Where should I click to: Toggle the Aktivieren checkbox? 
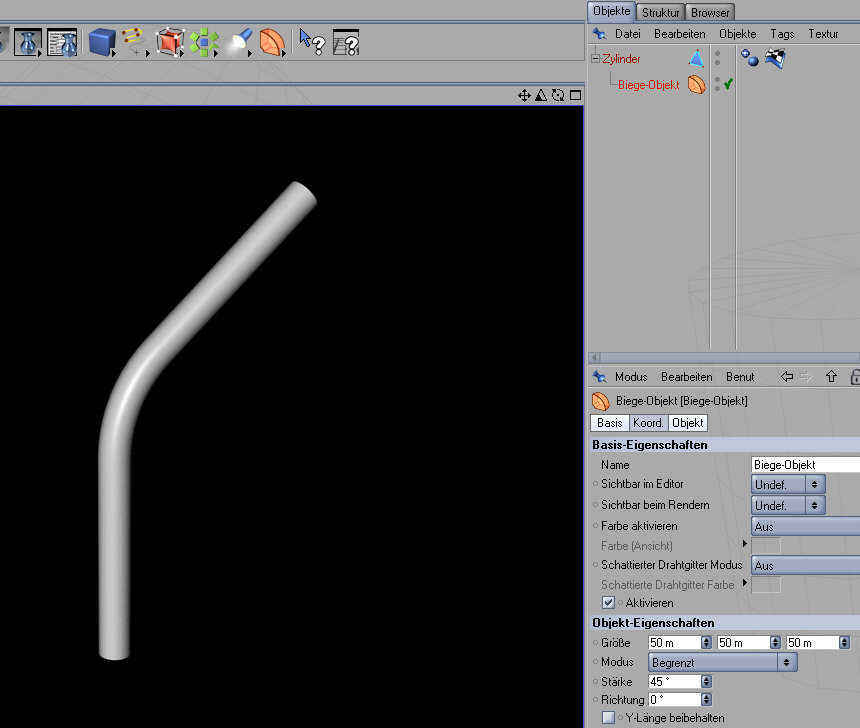click(x=608, y=602)
